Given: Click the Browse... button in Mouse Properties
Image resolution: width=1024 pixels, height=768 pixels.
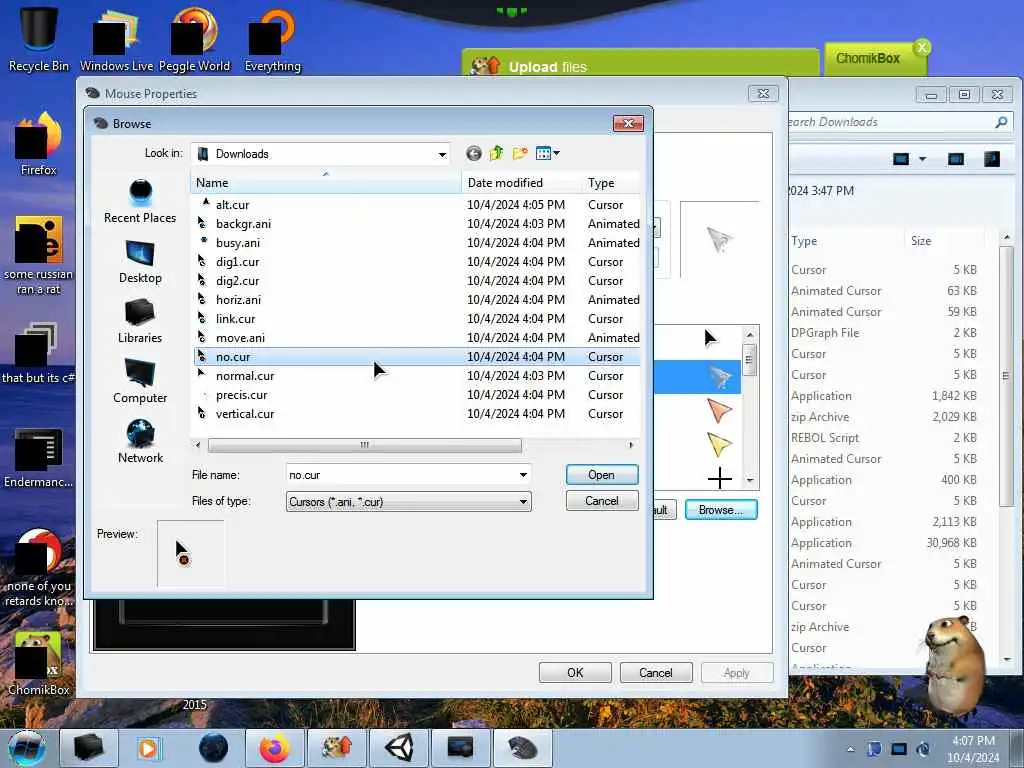Looking at the screenshot, I should [x=721, y=509].
